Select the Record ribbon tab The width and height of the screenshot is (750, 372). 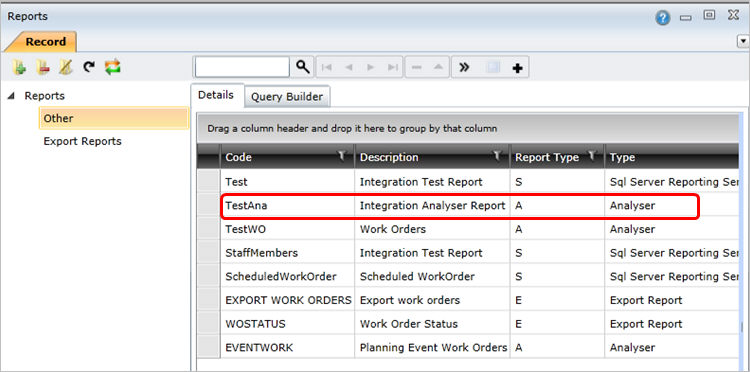pos(45,42)
